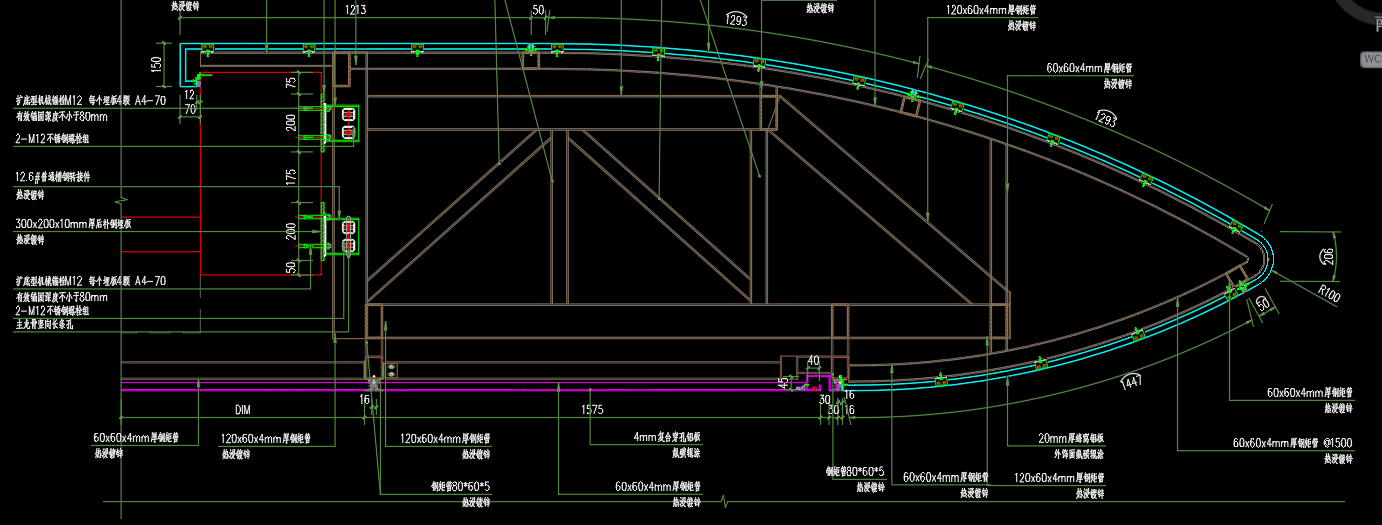
Task: Click the 150 vertical dimension text
Action: [156, 64]
